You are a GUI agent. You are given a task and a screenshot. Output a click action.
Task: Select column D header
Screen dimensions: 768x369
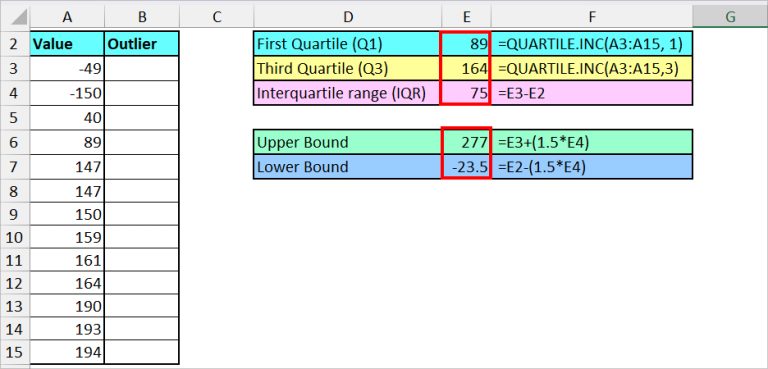[348, 17]
